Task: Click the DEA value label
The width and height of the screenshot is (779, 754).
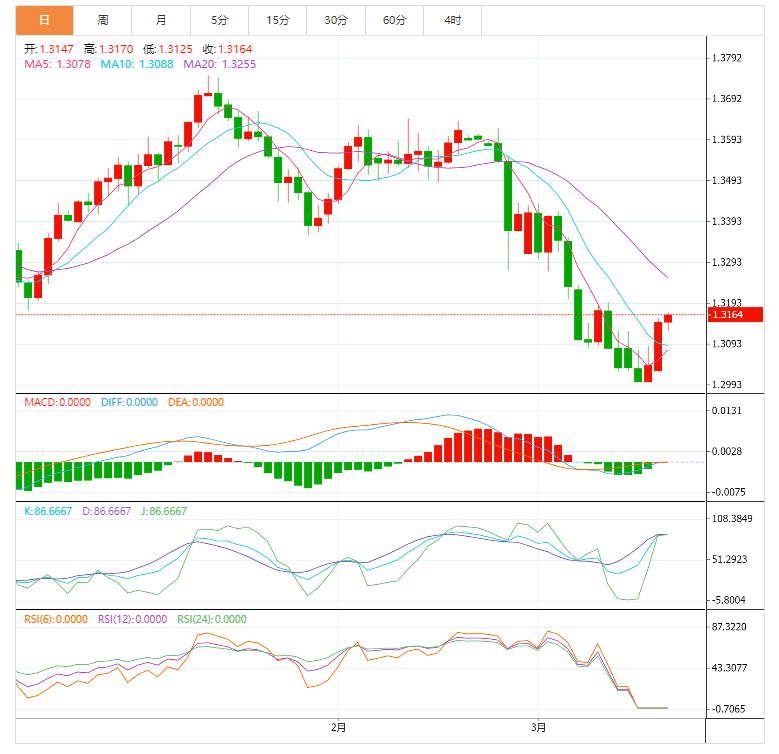Action: [x=195, y=402]
